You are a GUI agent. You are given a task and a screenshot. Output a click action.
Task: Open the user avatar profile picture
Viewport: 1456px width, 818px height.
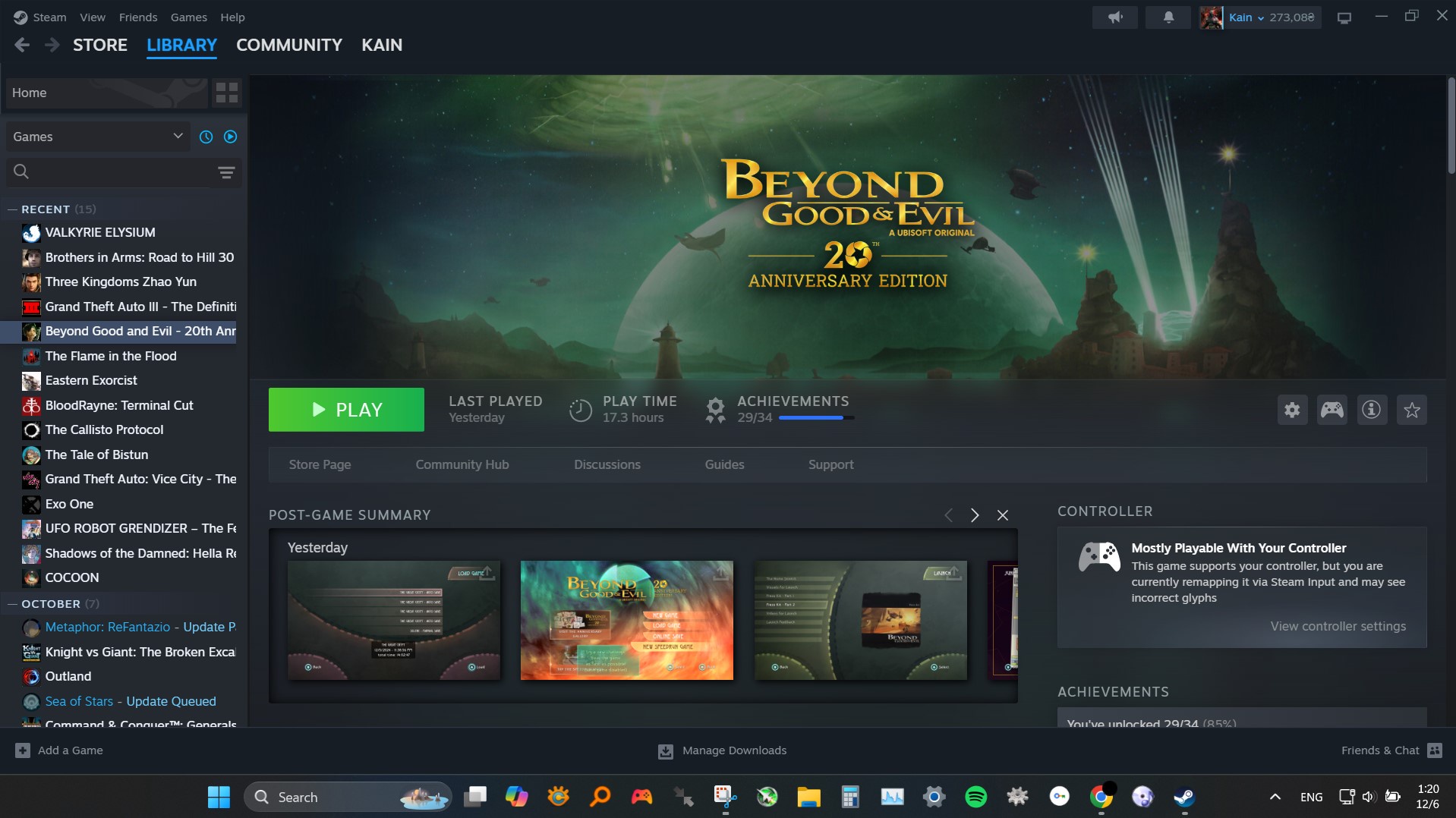[x=1212, y=17]
